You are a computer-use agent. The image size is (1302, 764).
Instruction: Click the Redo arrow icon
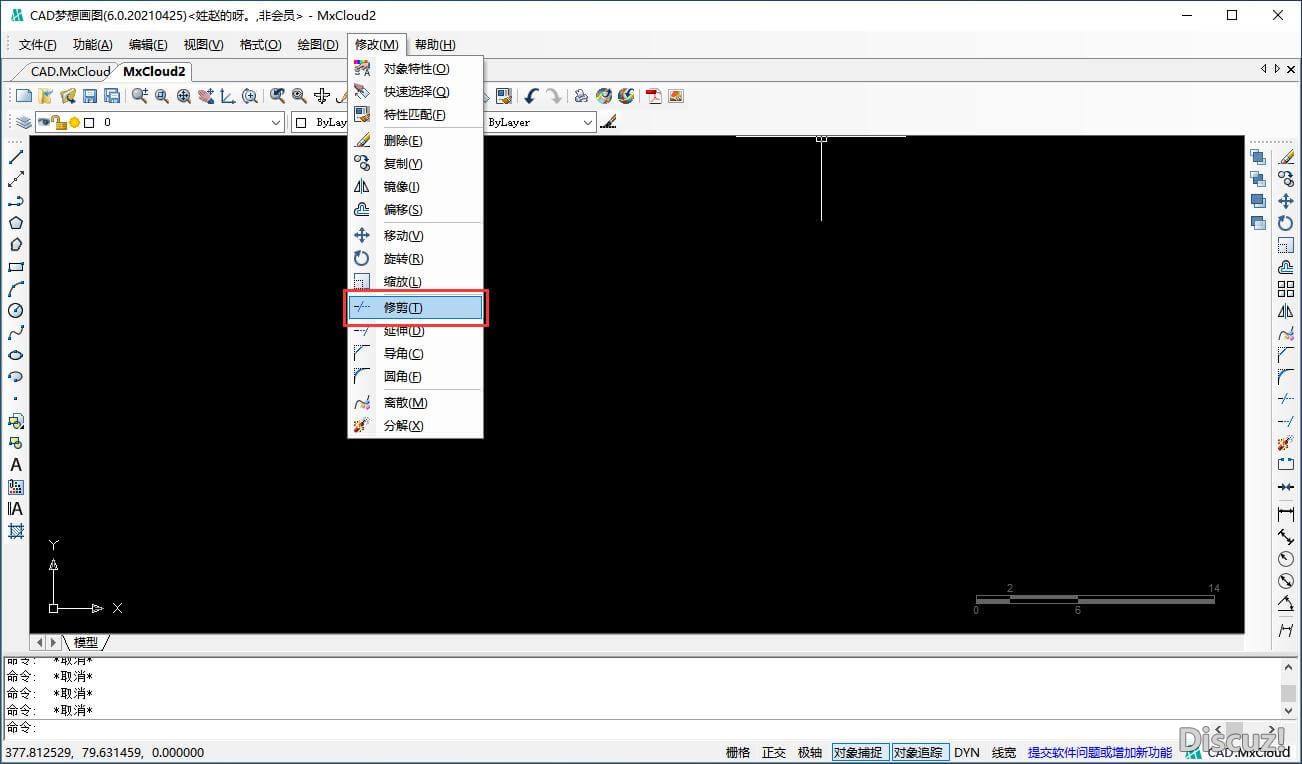(x=553, y=96)
